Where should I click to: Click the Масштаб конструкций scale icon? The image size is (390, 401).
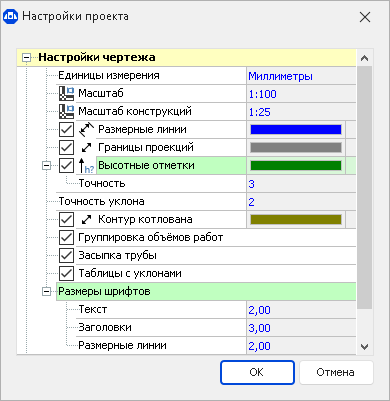[66, 112]
